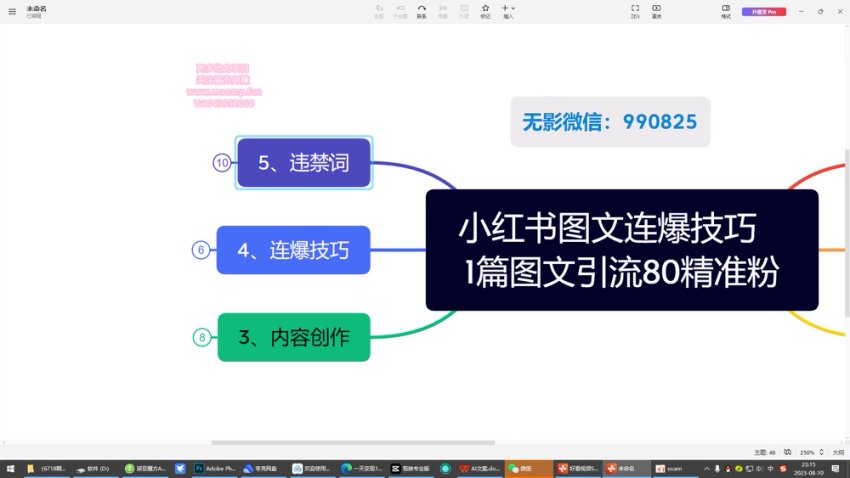Viewport: 850px width, 478px height.
Task: Start Pitch (演说) presentation mode
Action: pyautogui.click(x=656, y=10)
